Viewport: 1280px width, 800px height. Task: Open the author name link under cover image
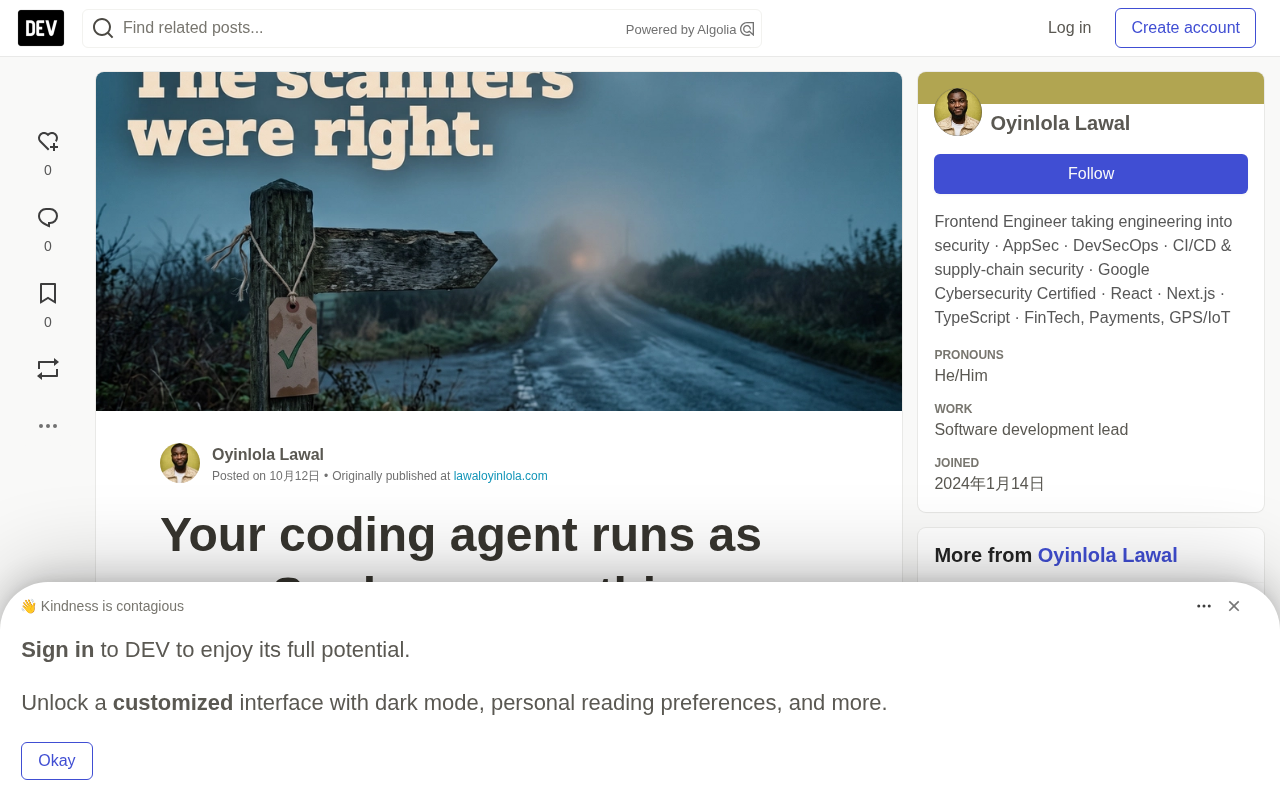268,455
